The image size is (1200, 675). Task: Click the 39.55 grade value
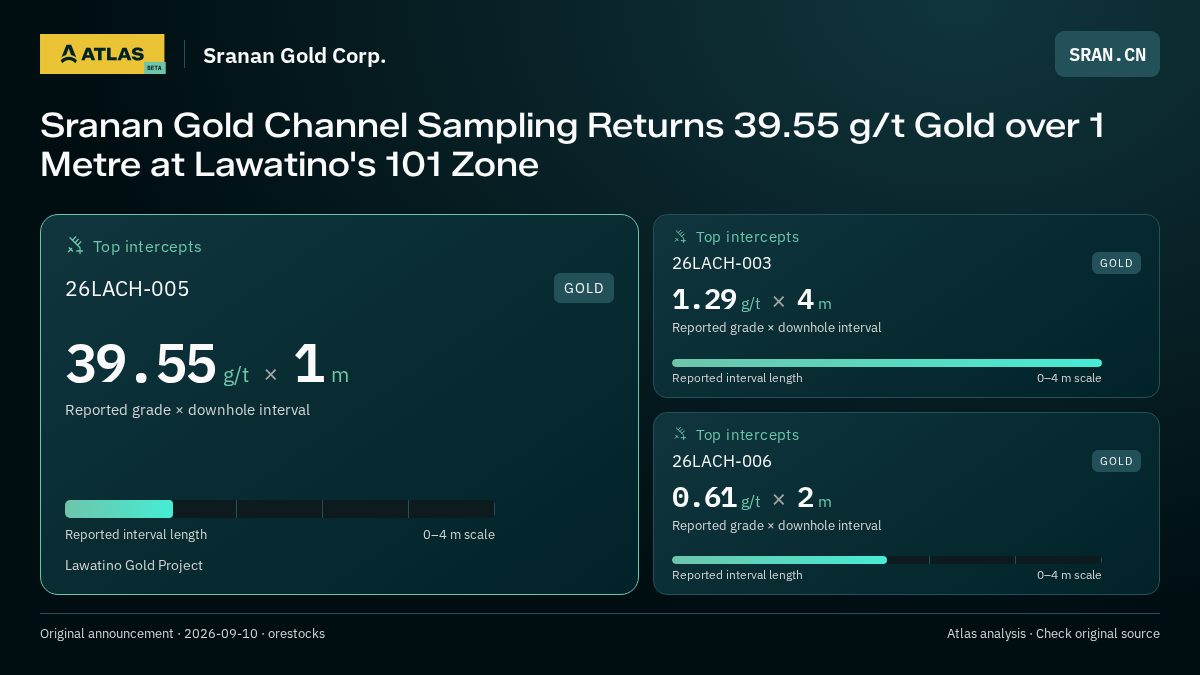(x=141, y=364)
